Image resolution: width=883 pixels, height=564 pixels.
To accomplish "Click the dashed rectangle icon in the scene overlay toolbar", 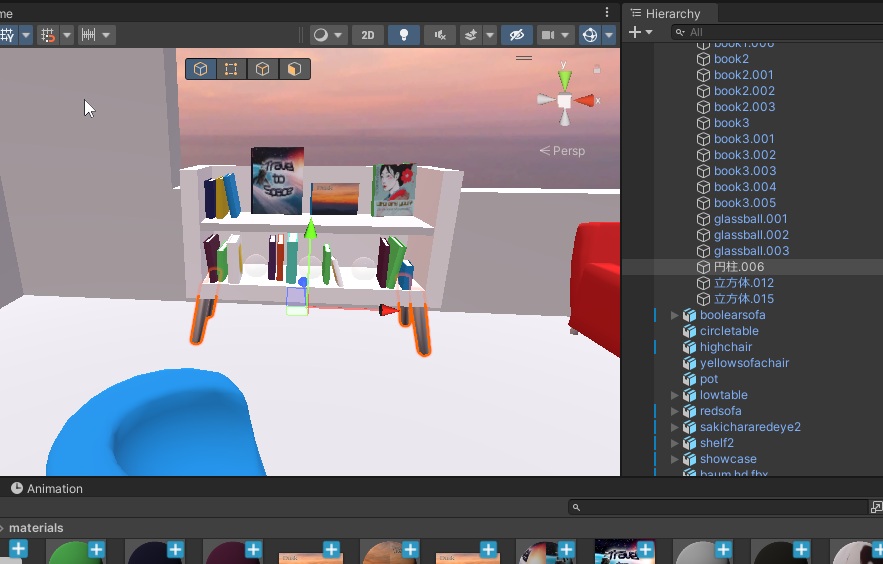I will 231,69.
